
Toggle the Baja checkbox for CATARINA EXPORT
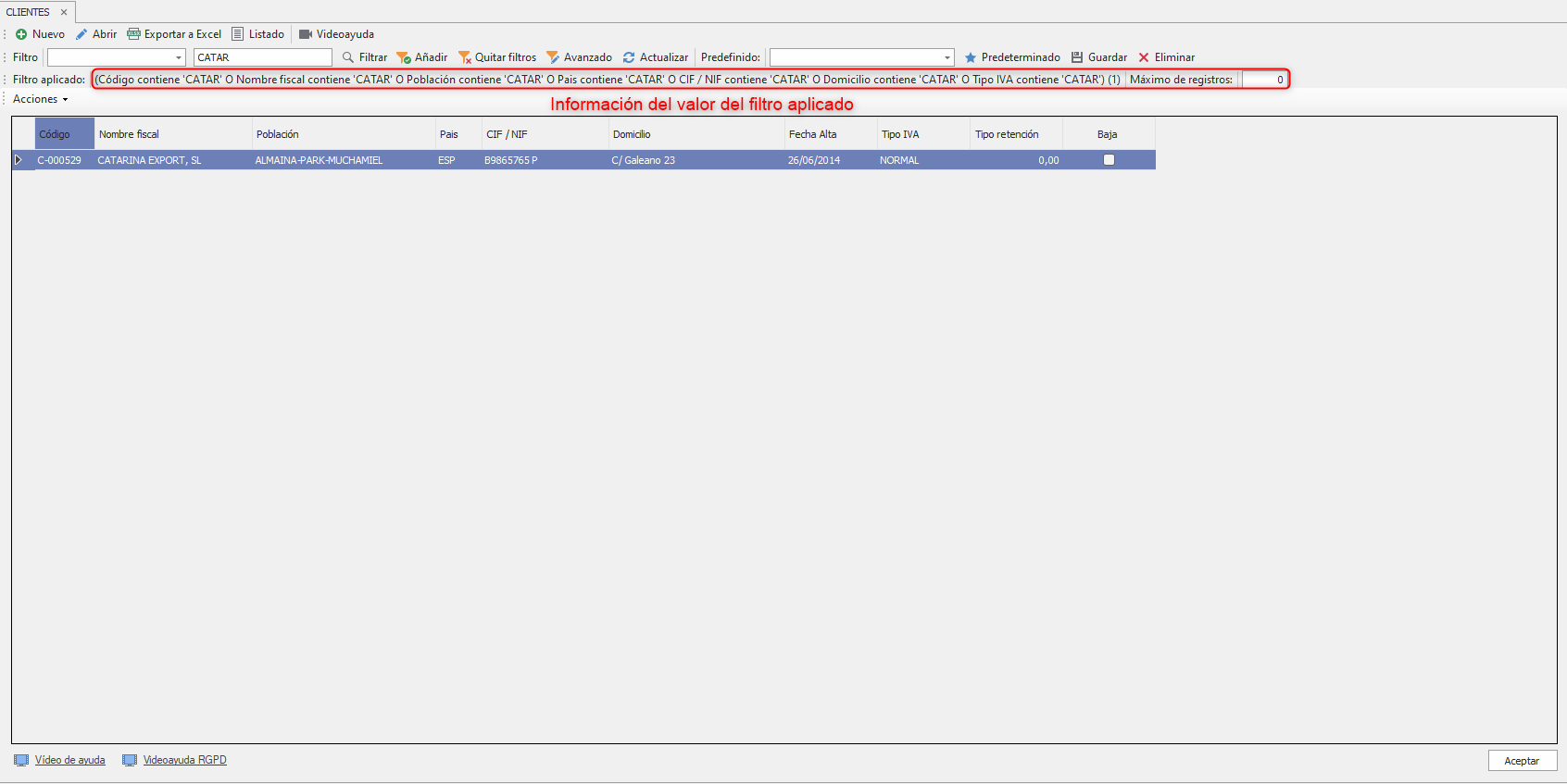(1109, 160)
